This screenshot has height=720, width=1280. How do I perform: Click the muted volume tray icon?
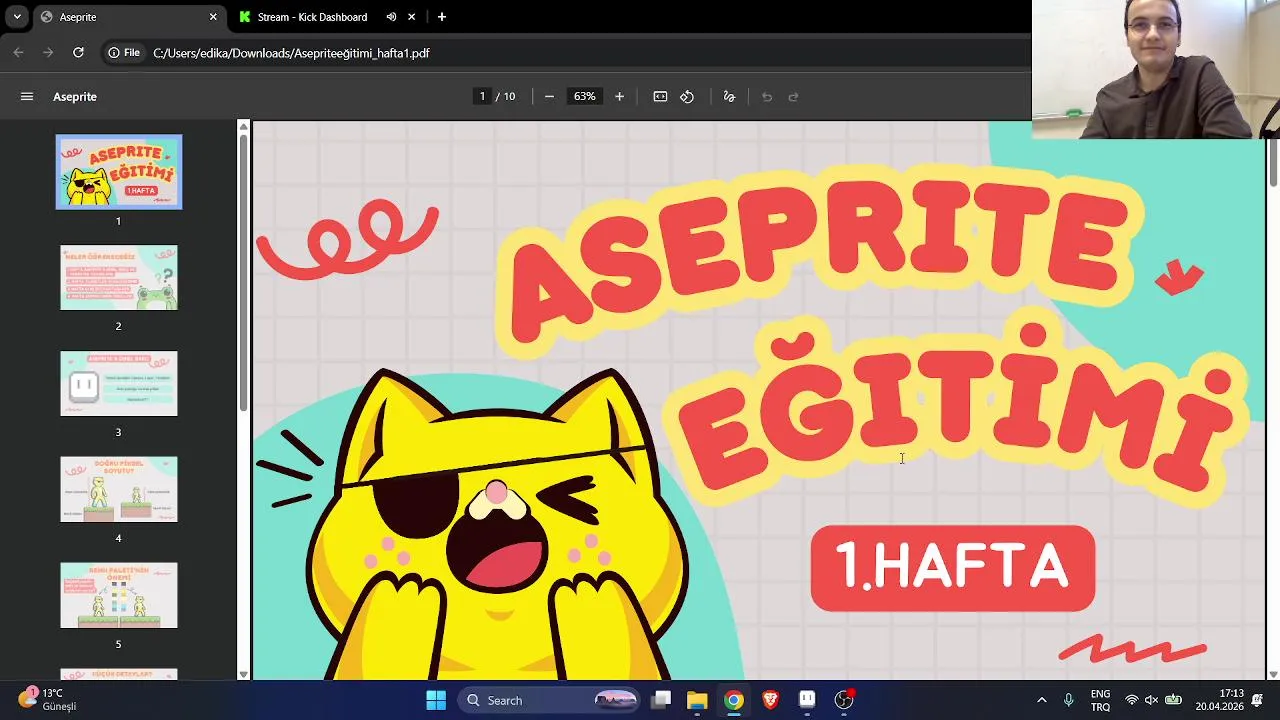pyautogui.click(x=1152, y=700)
